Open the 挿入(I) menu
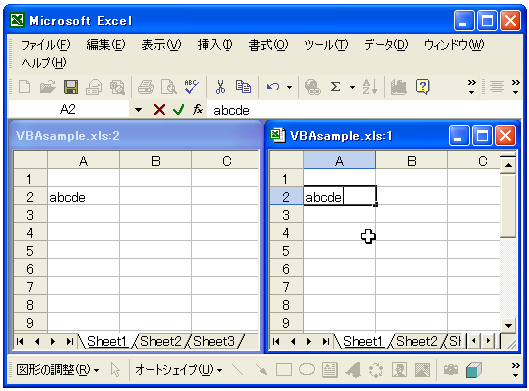The height and width of the screenshot is (391, 529). coord(215,45)
